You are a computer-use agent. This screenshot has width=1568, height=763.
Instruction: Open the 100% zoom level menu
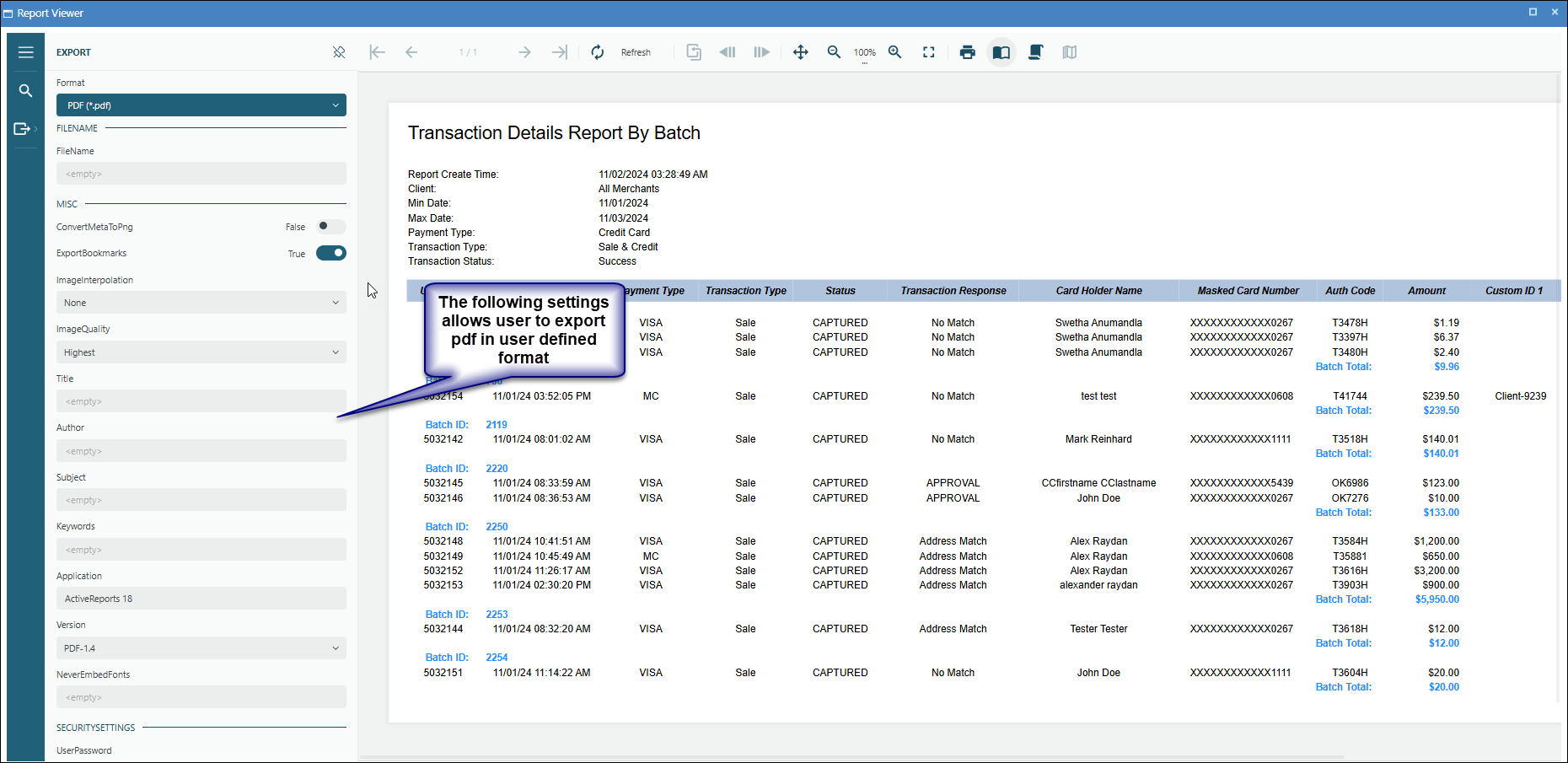click(864, 53)
